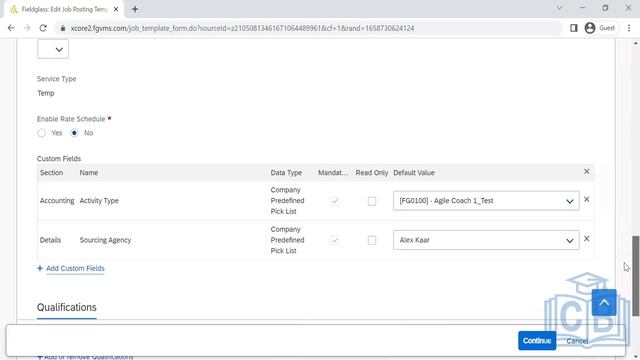
Task: Click the Mandat... column header
Action: [x=333, y=173]
